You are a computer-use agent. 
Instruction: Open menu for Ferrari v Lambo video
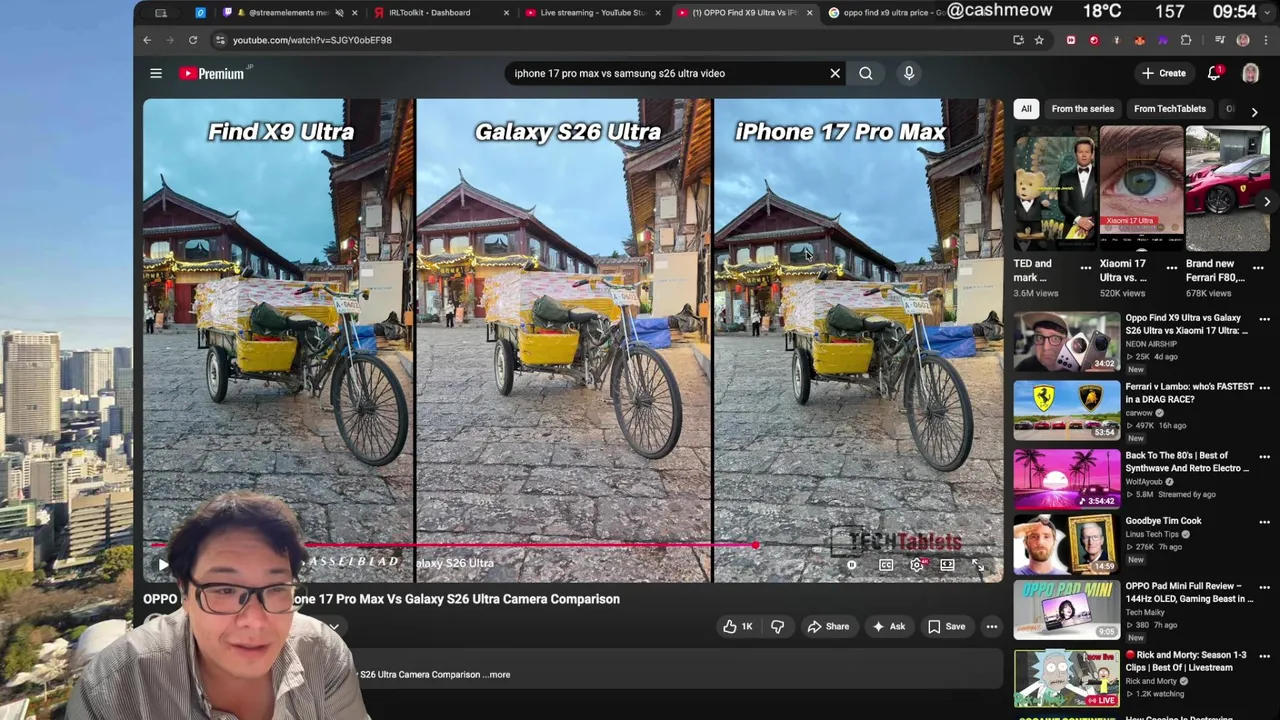coord(1264,387)
